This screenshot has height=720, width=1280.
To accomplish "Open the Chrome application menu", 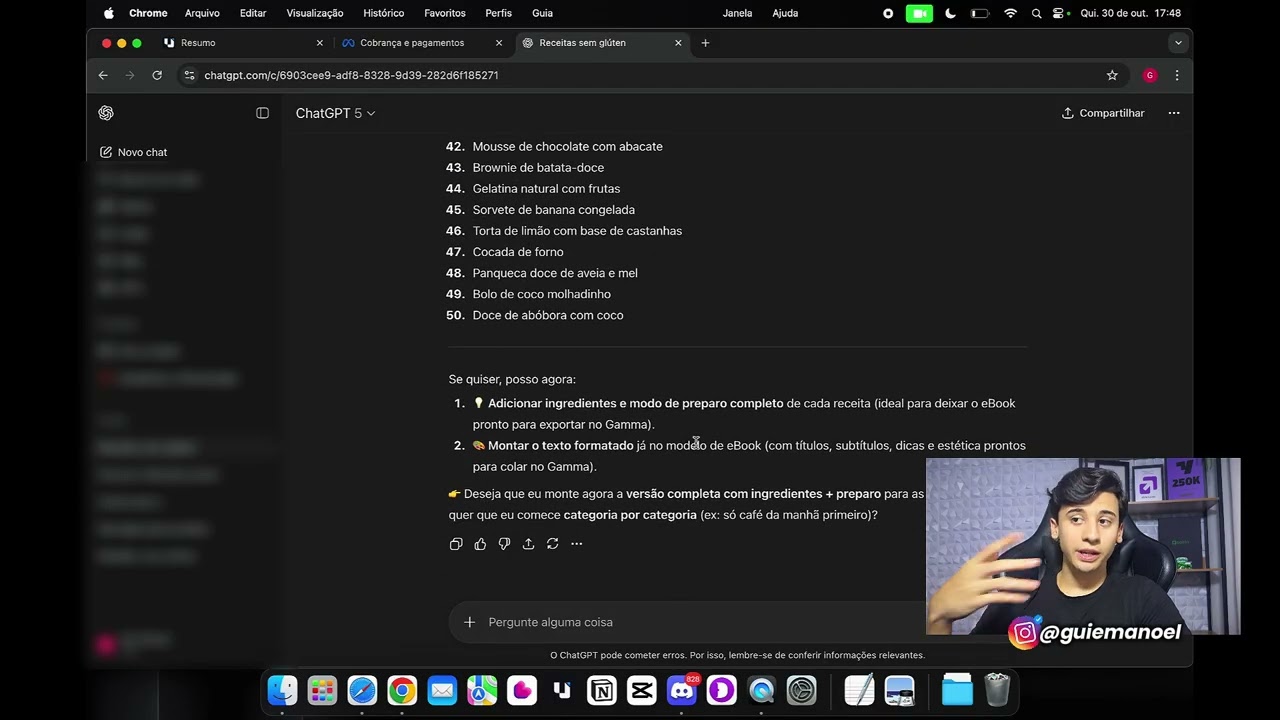I will (148, 13).
